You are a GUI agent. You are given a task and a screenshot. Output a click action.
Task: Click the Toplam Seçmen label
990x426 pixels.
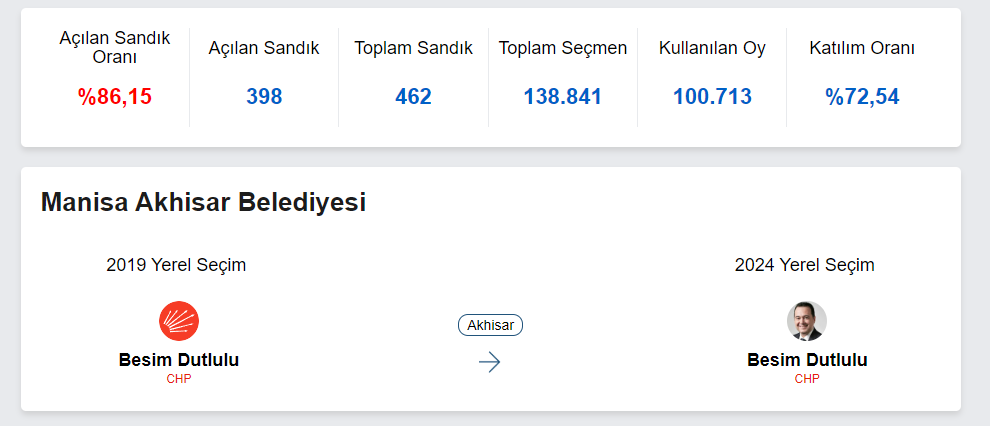tap(563, 48)
